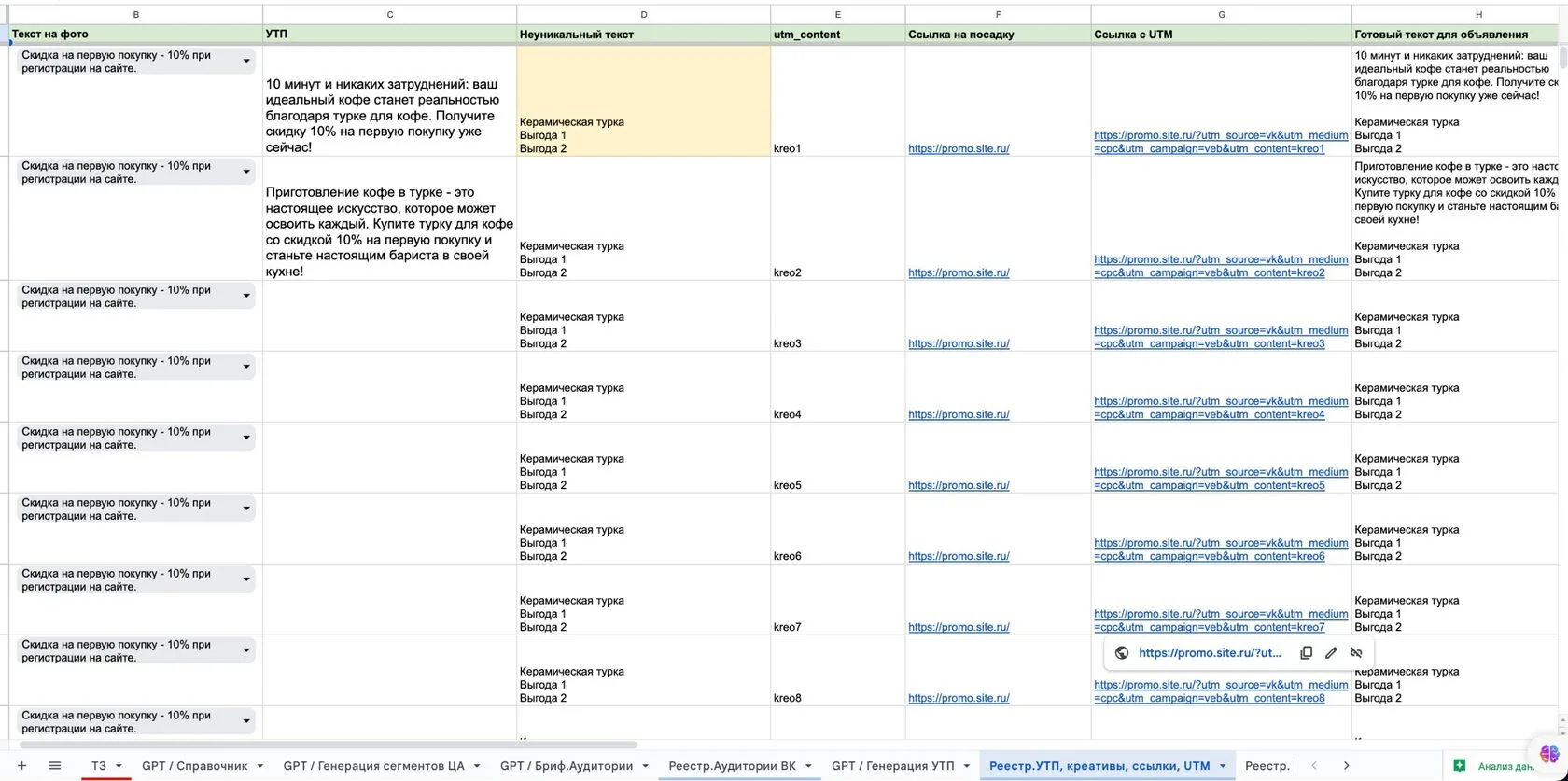This screenshot has width=1568, height=781.
Task: Open UTM link ending with content=kreo2
Action: coord(1221,266)
